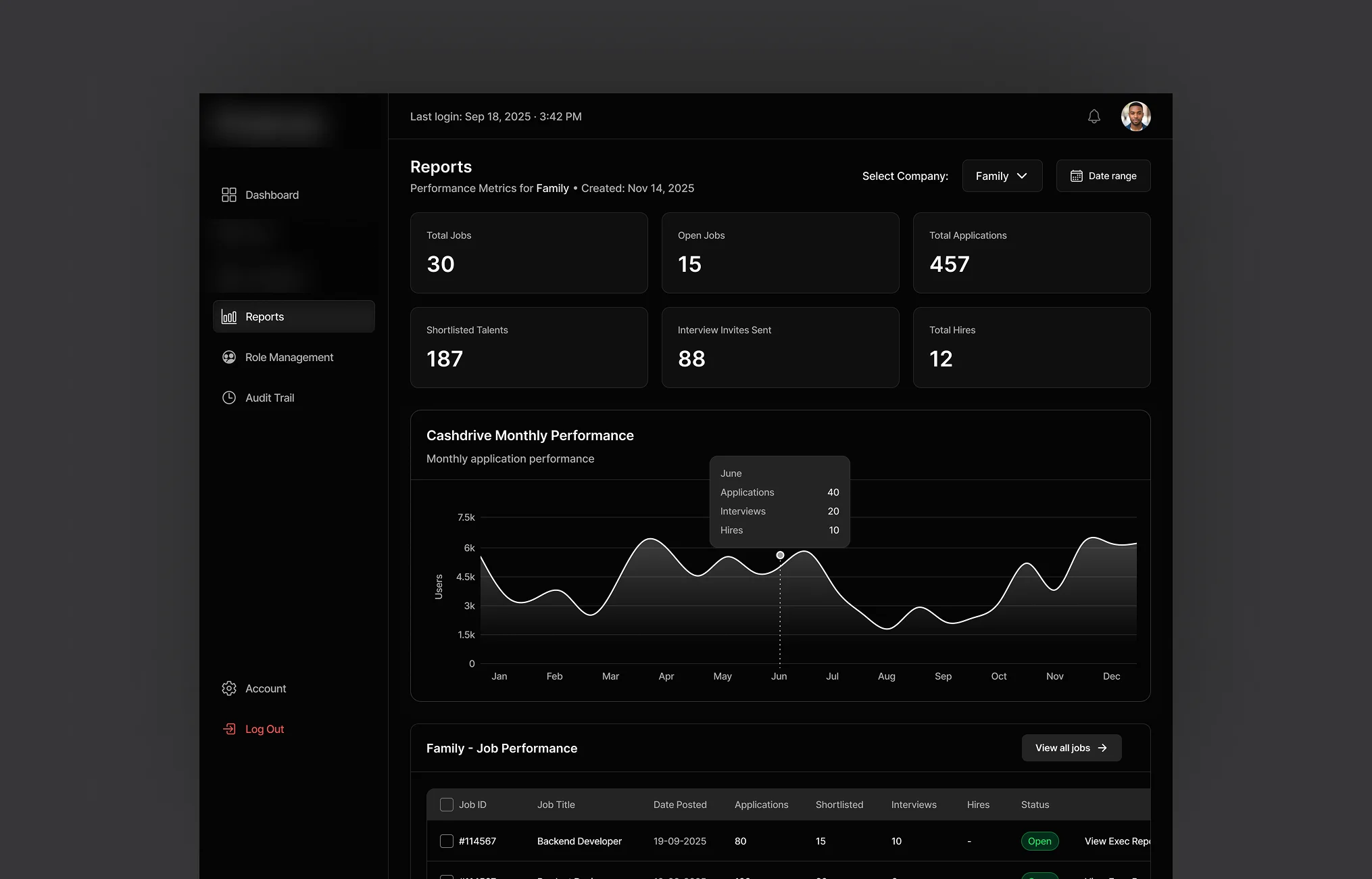Sort by Job Title column header
1372x879 pixels.
point(556,805)
